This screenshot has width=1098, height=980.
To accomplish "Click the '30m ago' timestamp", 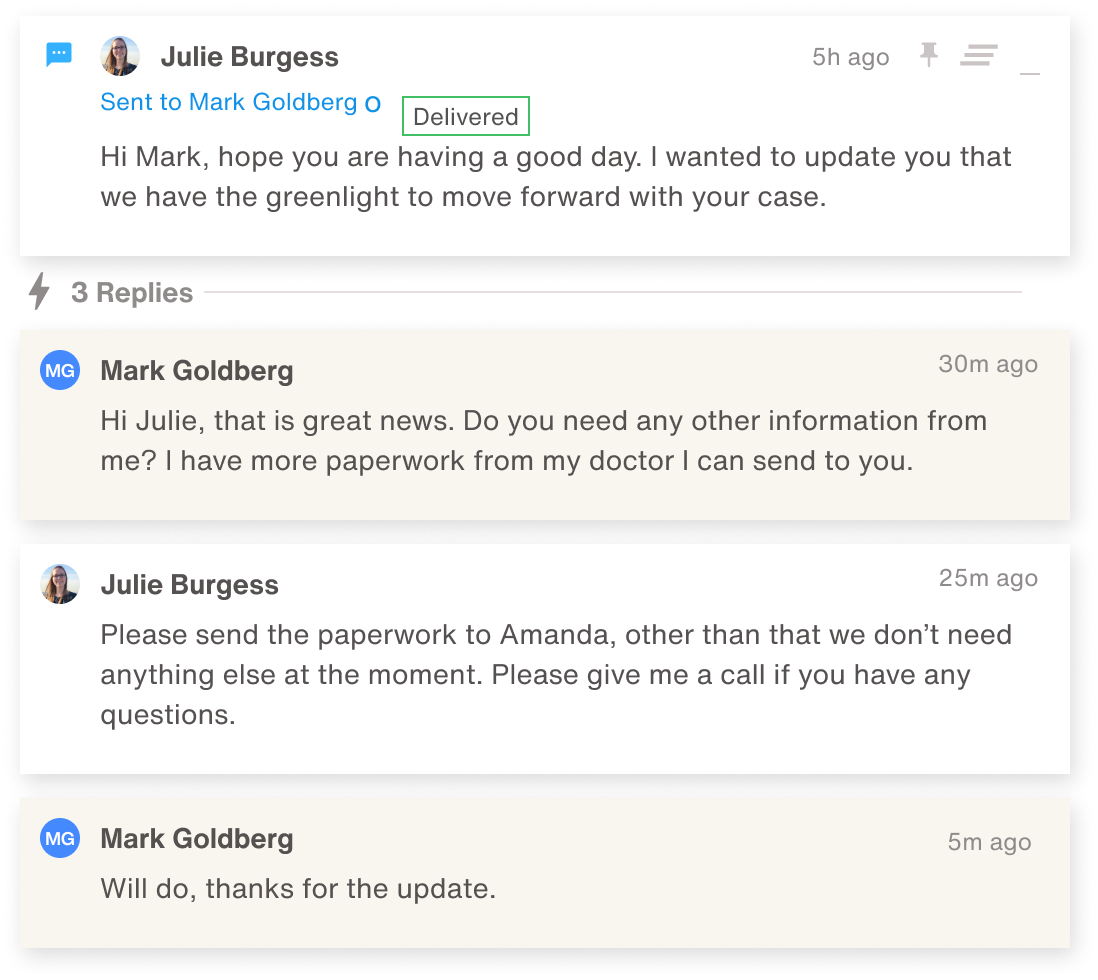I will point(988,364).
